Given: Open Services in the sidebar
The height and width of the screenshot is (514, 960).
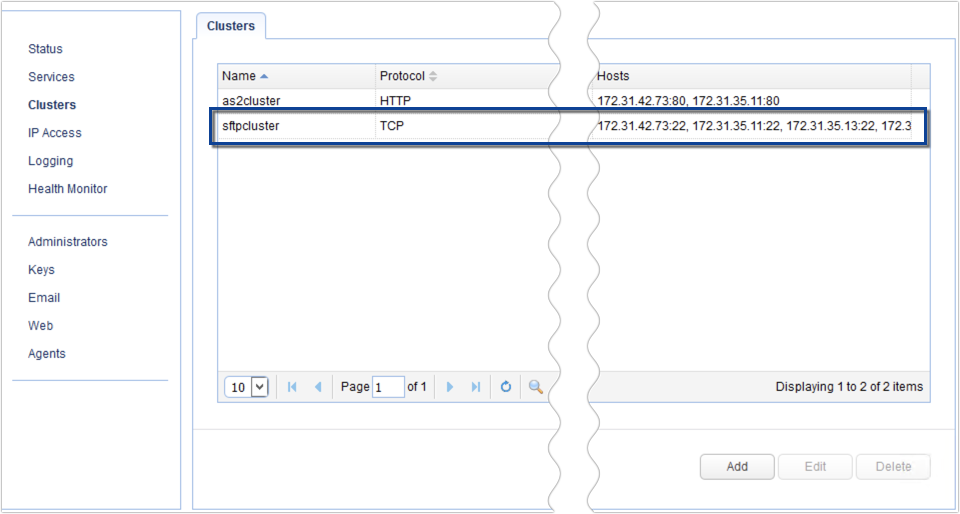Looking at the screenshot, I should point(51,77).
